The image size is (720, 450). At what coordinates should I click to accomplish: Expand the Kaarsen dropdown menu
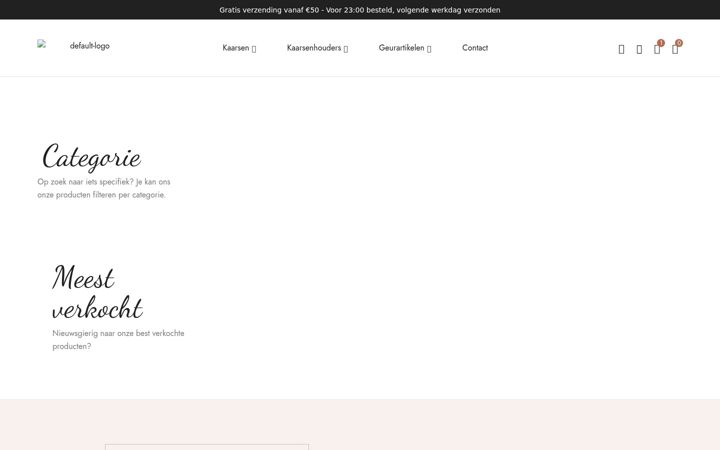[x=239, y=48]
